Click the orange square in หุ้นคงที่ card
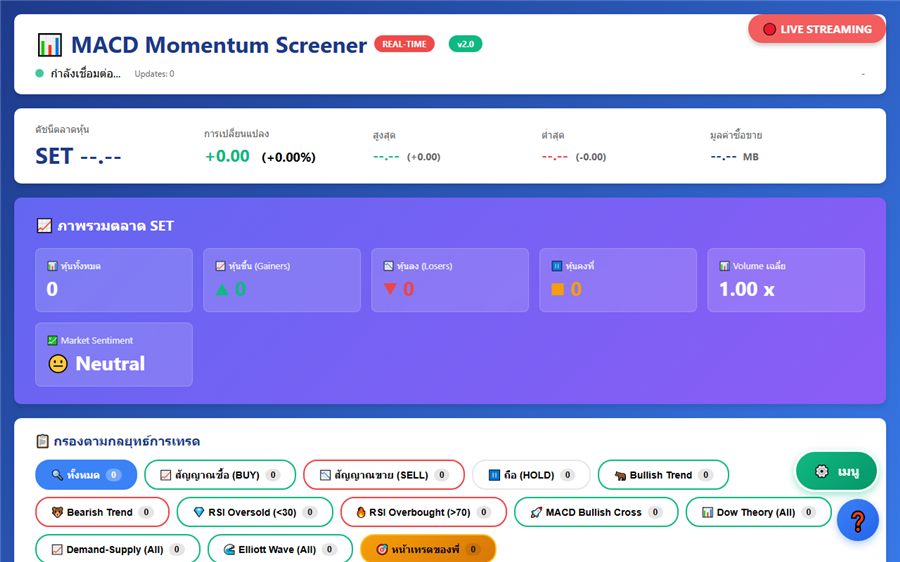This screenshot has height=562, width=900. (557, 289)
